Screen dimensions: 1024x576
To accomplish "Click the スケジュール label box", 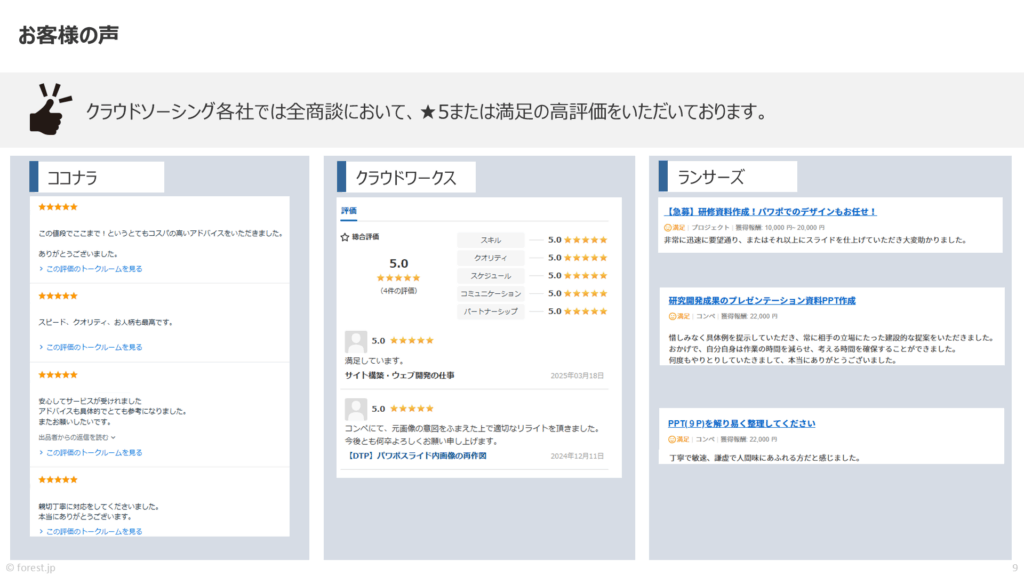I will pyautogui.click(x=490, y=276).
